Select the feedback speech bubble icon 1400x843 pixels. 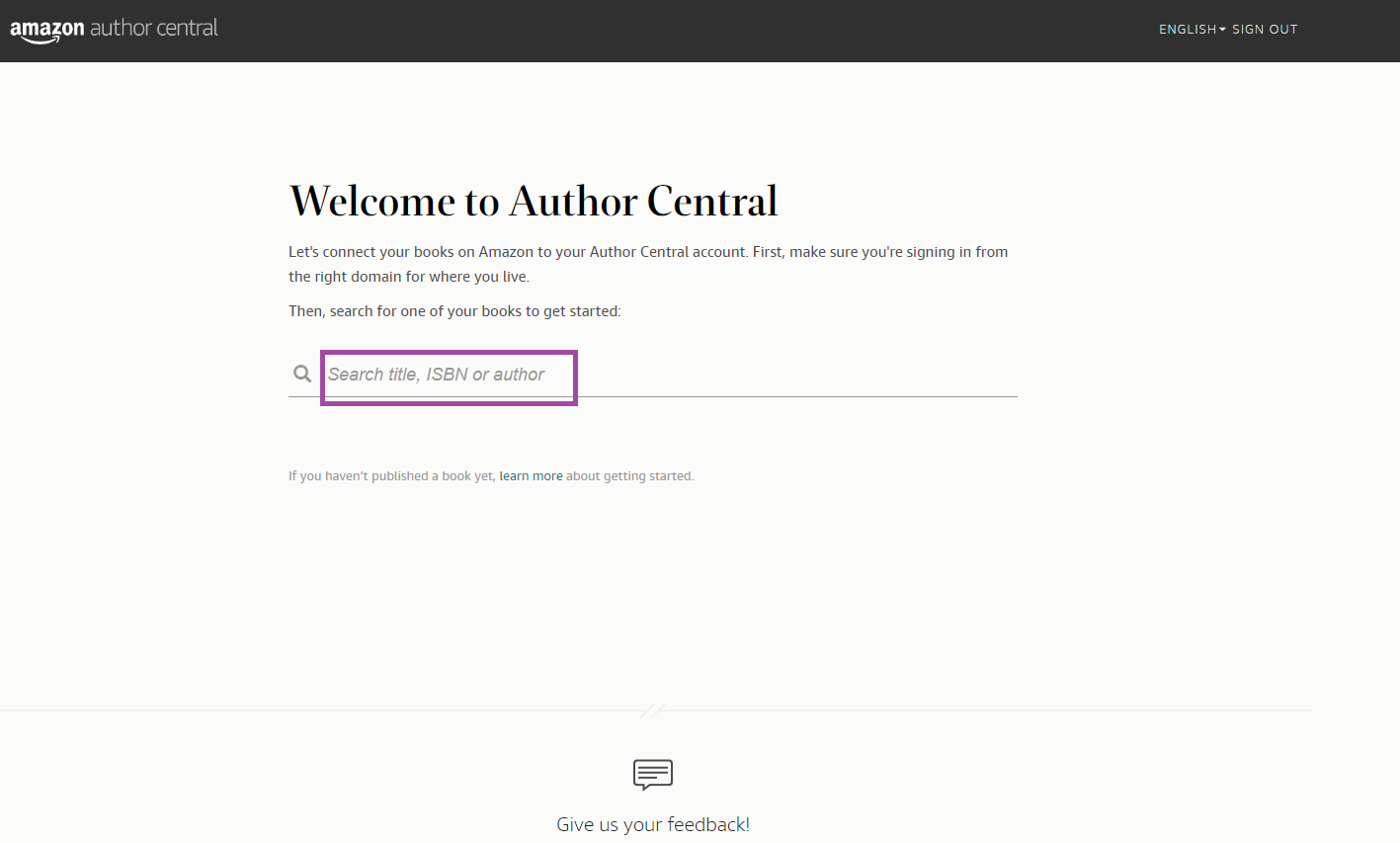pos(653,775)
